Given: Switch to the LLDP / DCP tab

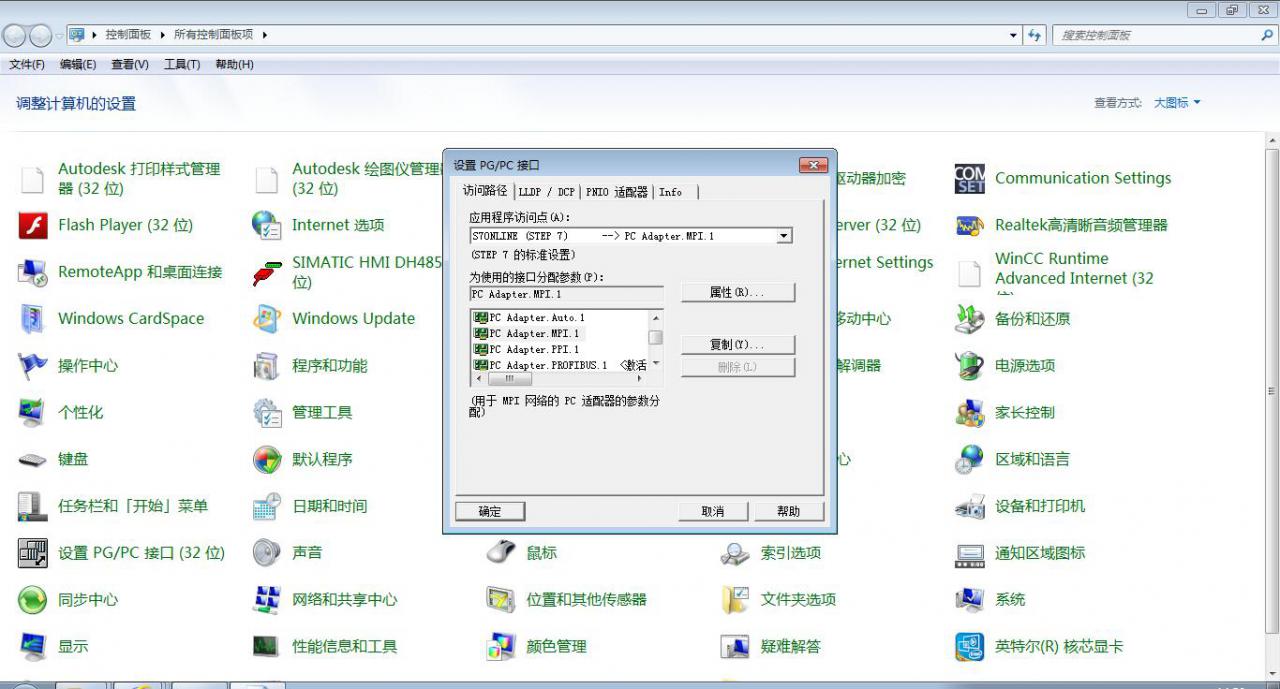Looking at the screenshot, I should [x=547, y=192].
